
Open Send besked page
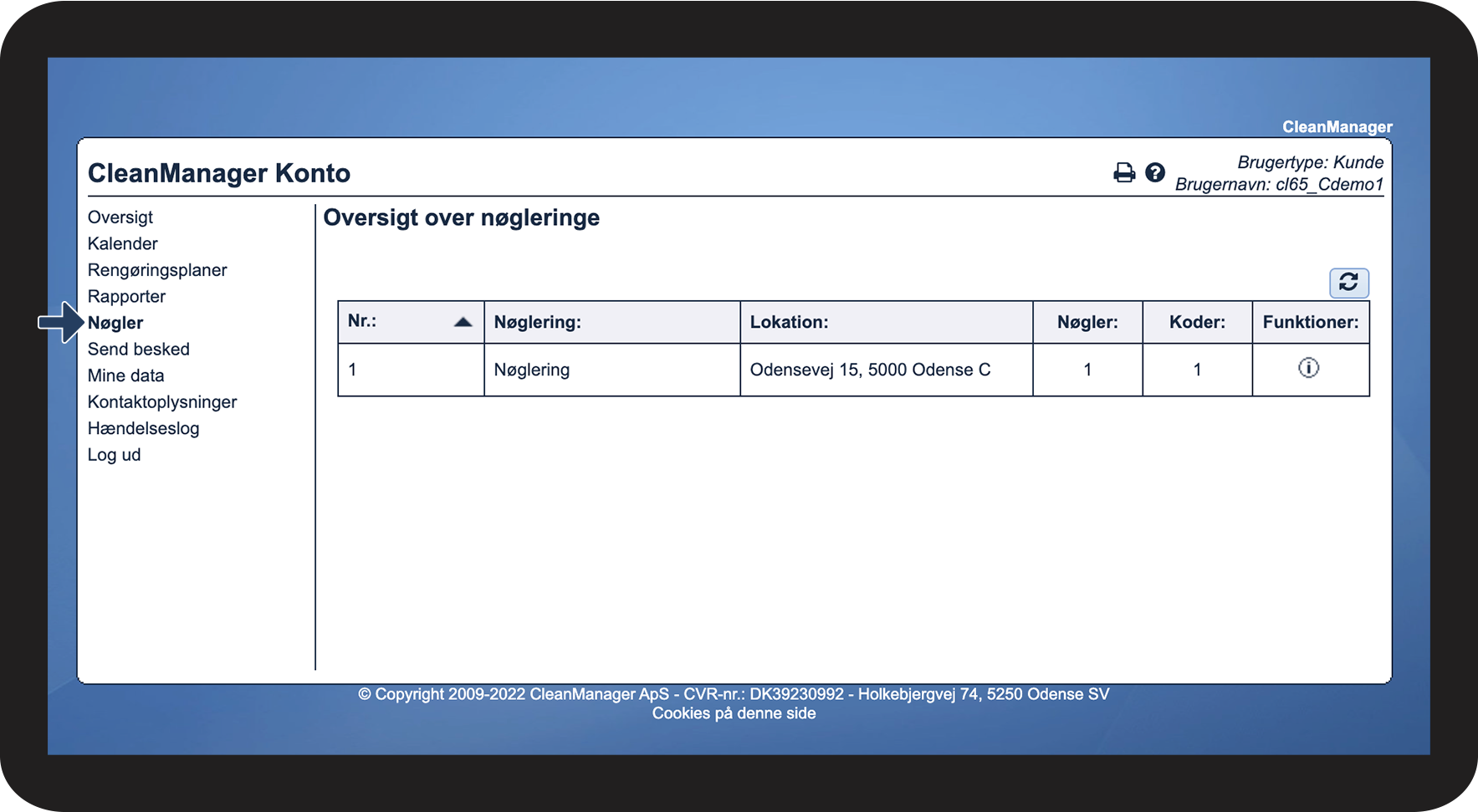point(139,350)
